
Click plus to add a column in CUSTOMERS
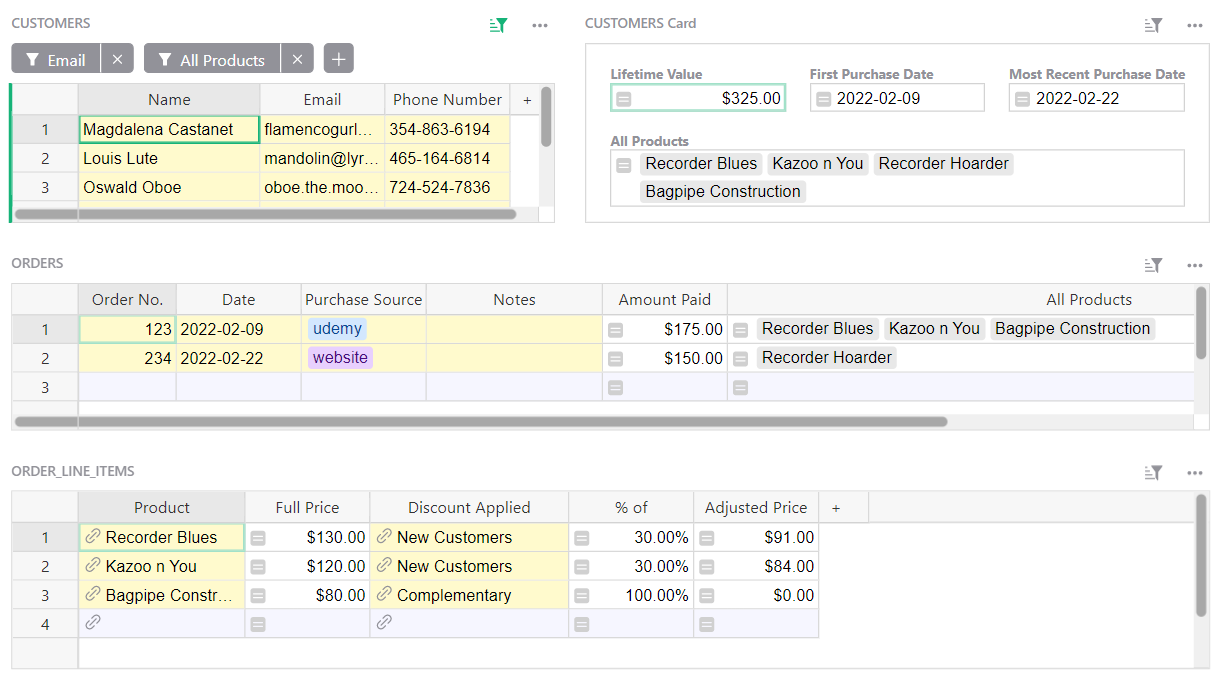tap(527, 99)
